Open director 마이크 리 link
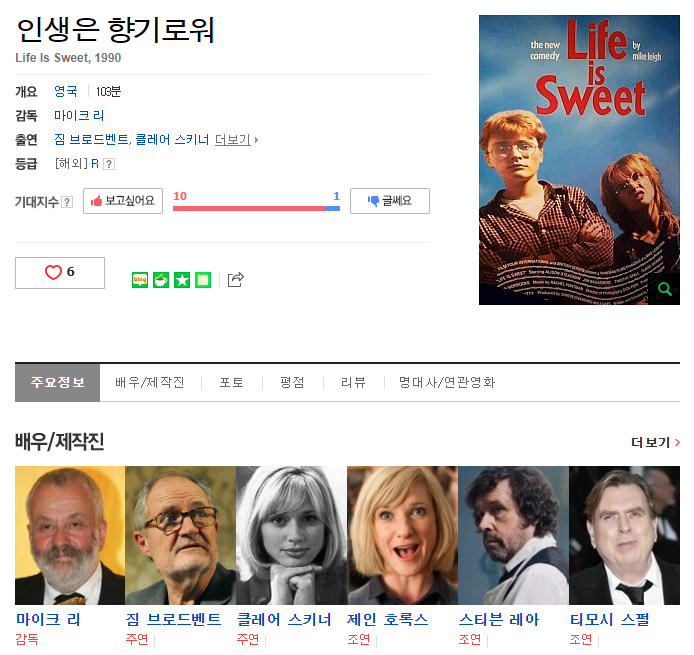Image resolution: width=694 pixels, height=655 pixels. [79, 116]
